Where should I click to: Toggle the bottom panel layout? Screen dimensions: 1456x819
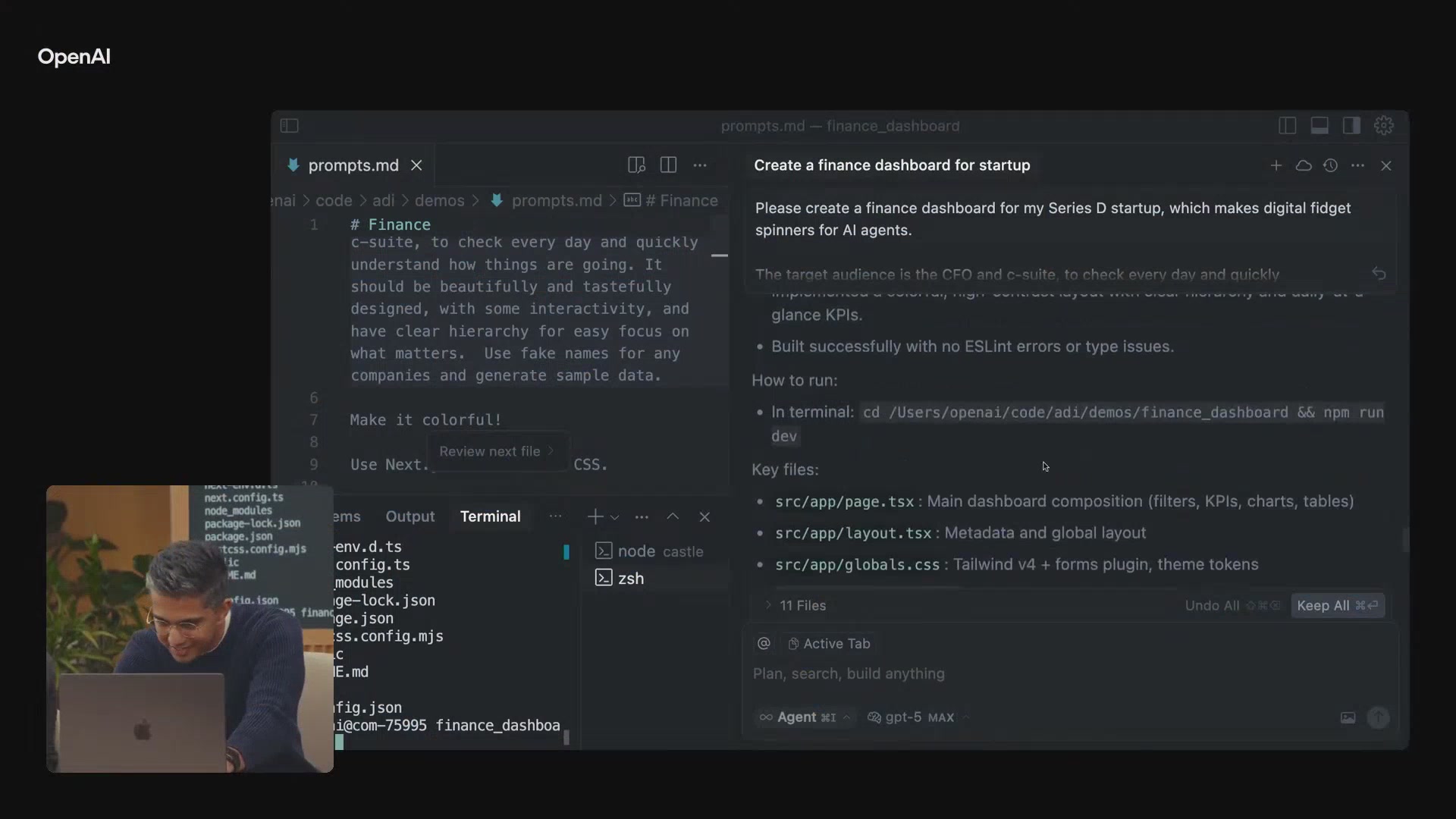point(1319,126)
